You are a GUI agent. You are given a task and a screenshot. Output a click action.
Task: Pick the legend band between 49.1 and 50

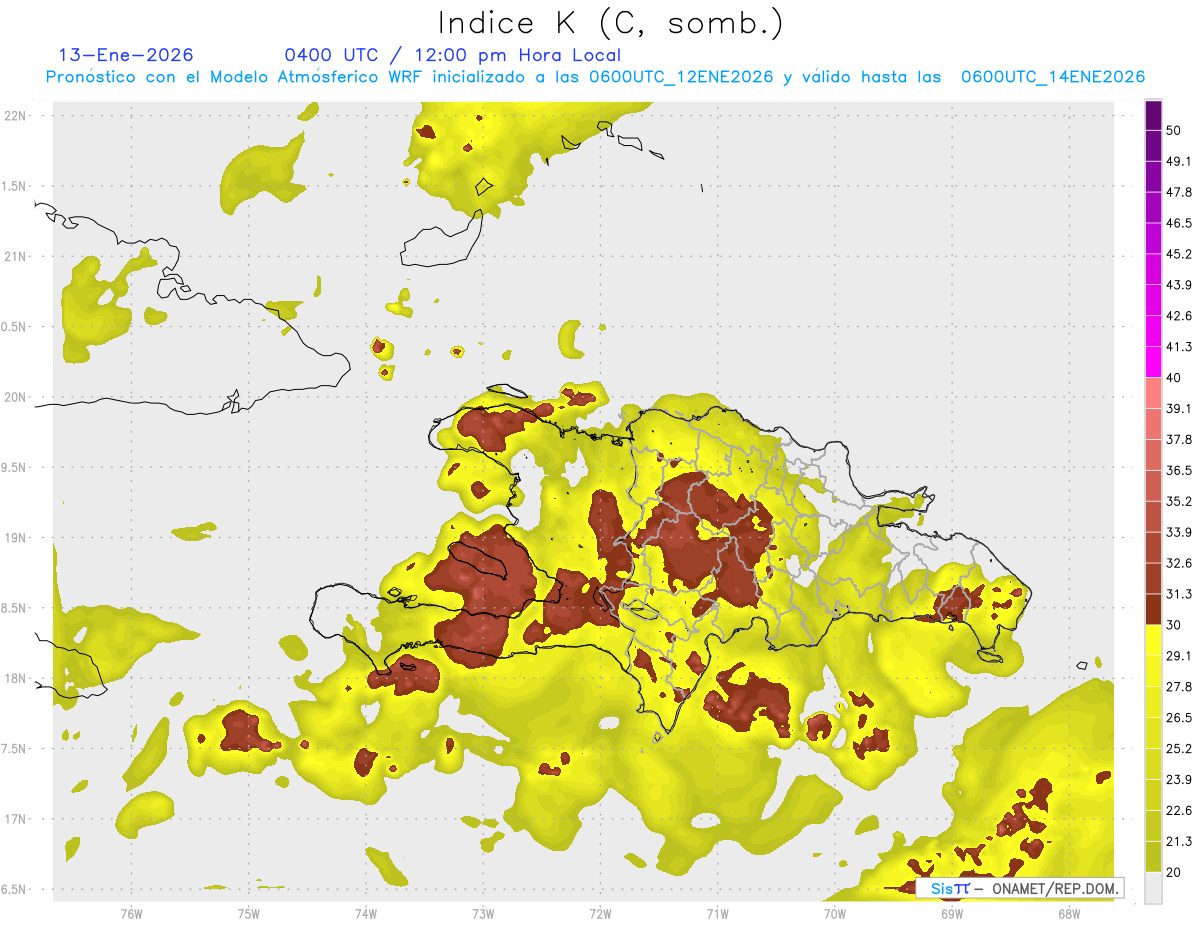(1153, 145)
